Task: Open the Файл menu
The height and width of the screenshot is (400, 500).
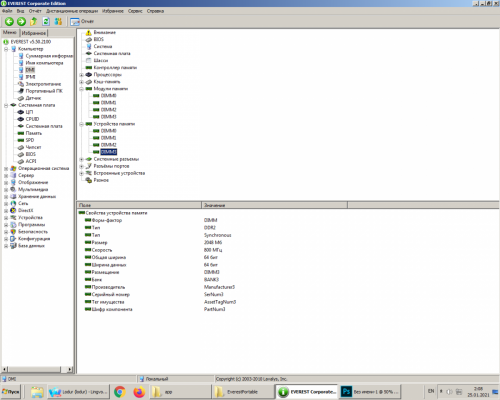Action: (x=7, y=11)
